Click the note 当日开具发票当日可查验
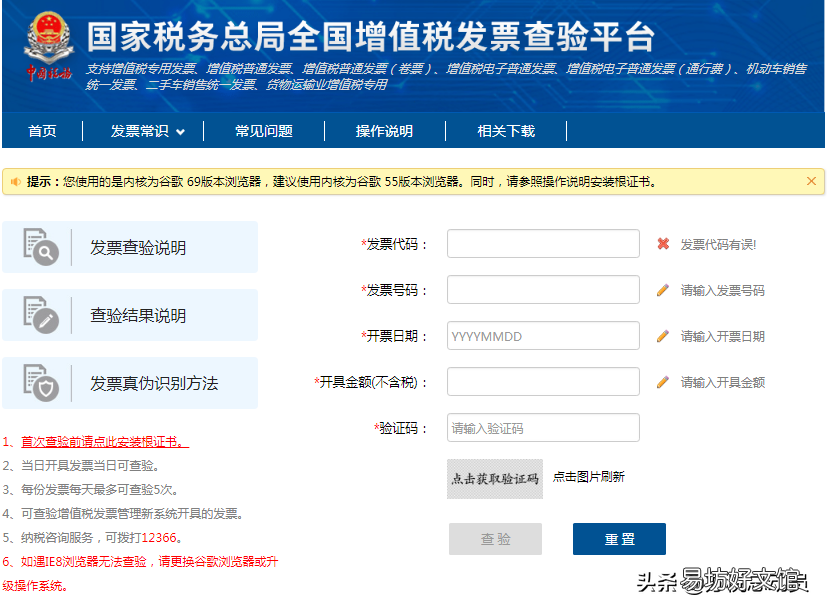827x611 pixels. pyautogui.click(x=81, y=465)
